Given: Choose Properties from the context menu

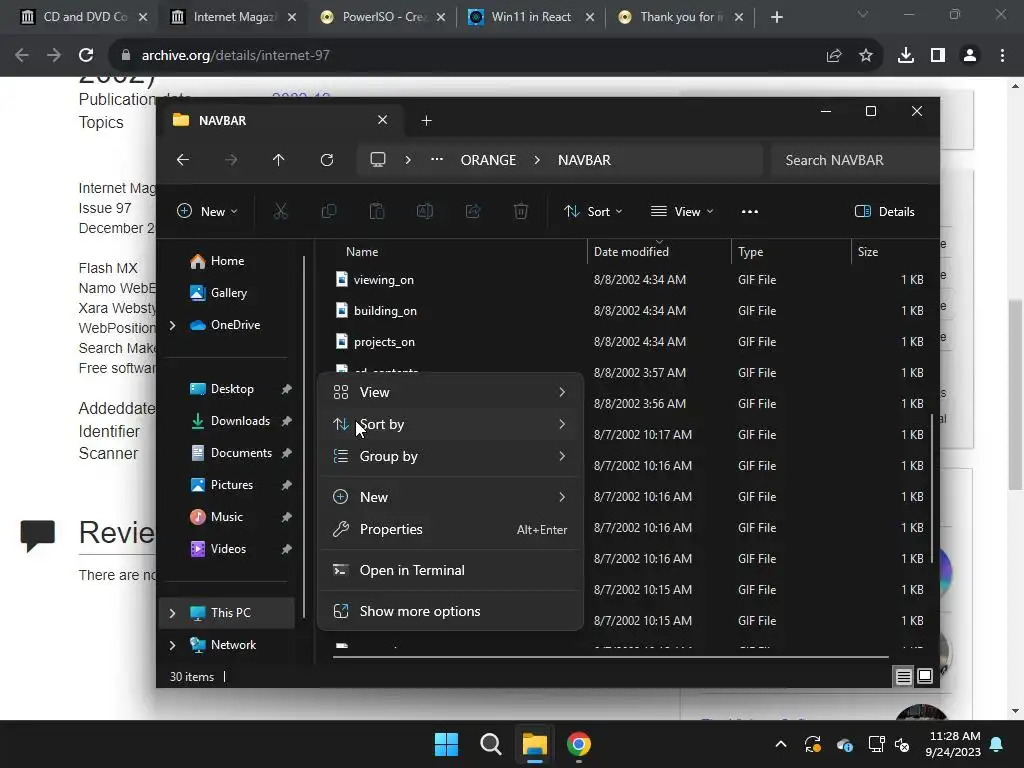Looking at the screenshot, I should click(x=450, y=530).
